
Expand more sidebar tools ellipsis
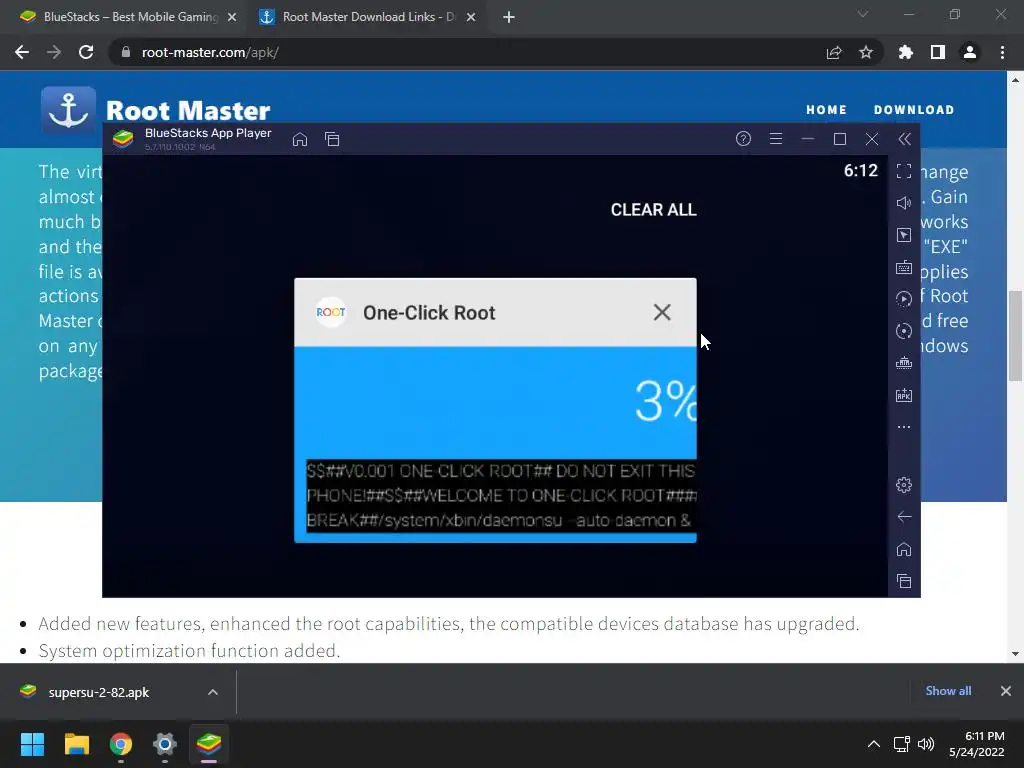tap(904, 427)
